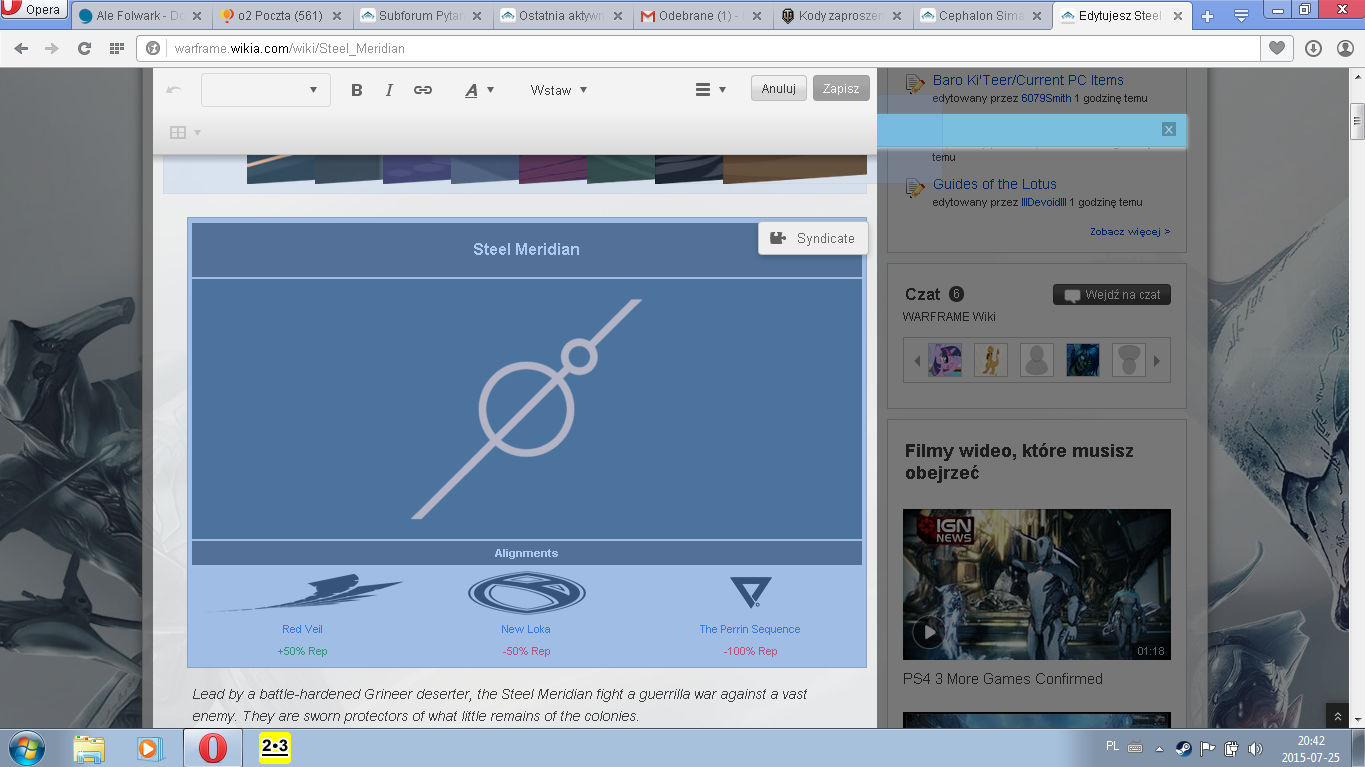Image resolution: width=1365 pixels, height=767 pixels.
Task: Click Zobacz więcej link
Action: point(1130,232)
